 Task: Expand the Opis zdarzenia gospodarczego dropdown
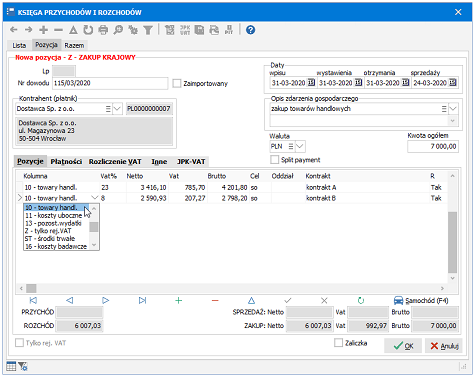click(453, 109)
